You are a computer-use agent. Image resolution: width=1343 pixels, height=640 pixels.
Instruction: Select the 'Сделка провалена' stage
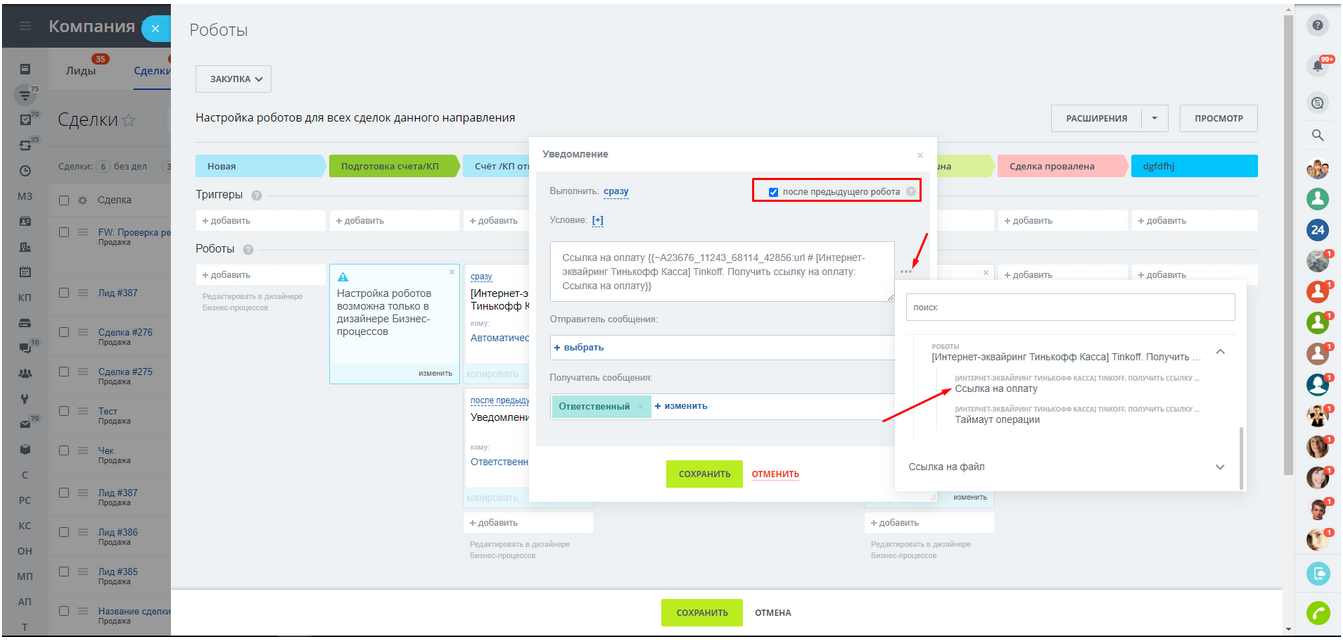click(x=1061, y=166)
